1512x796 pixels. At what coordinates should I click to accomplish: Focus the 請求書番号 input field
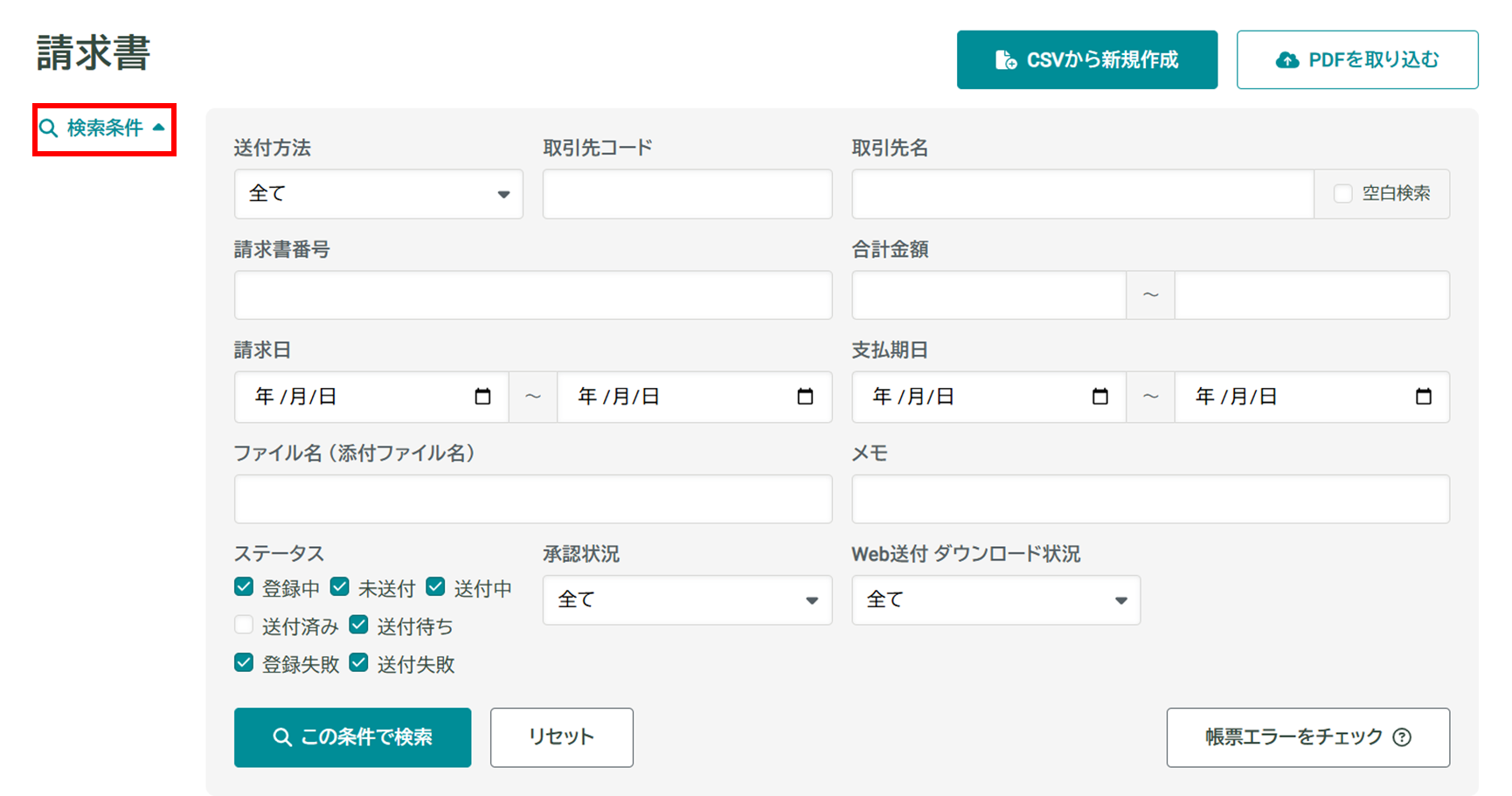coord(532,295)
